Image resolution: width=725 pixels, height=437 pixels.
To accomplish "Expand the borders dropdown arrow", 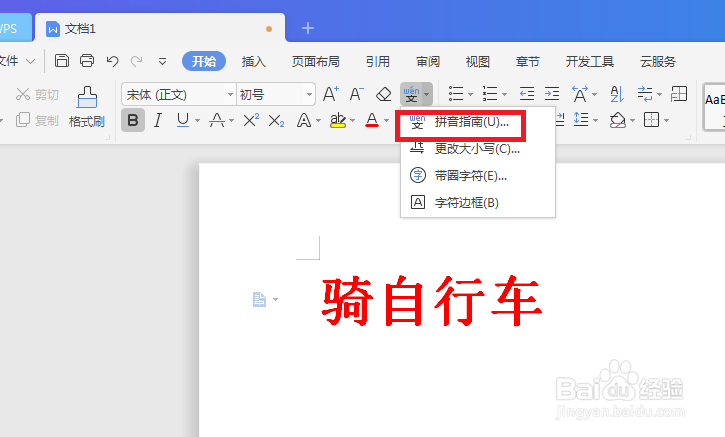I will pos(666,121).
